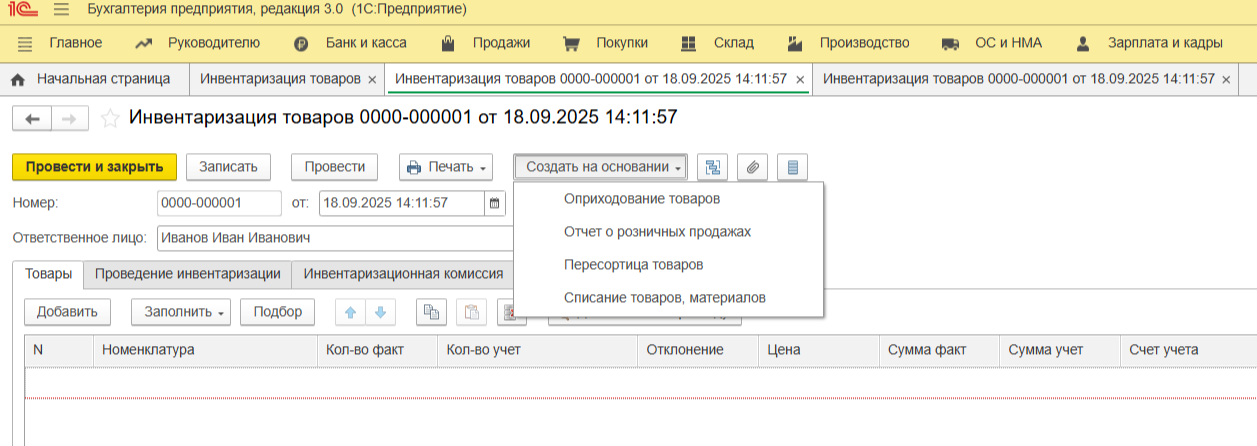Expand the Печать dropdown
This screenshot has height=446, width=1257.
[x=446, y=167]
